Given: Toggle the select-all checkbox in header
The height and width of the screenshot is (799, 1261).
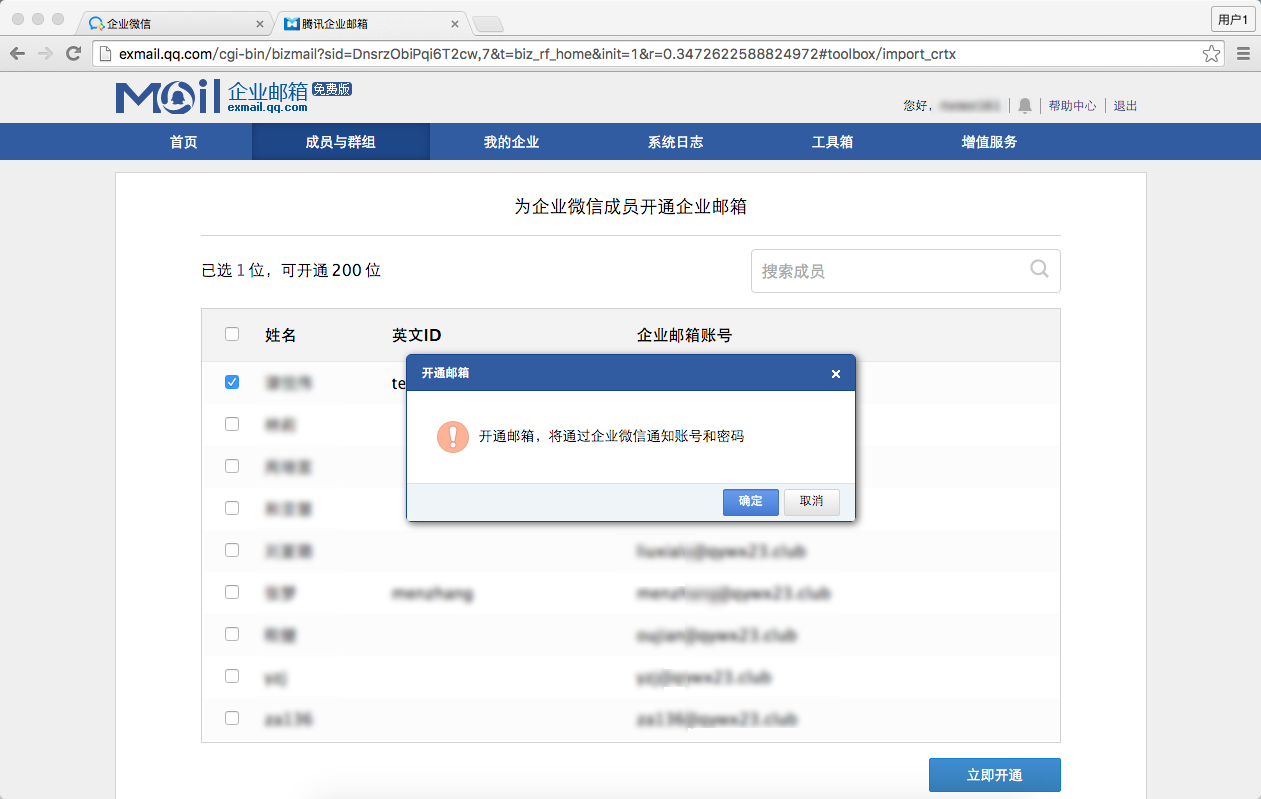Looking at the screenshot, I should pos(232,334).
